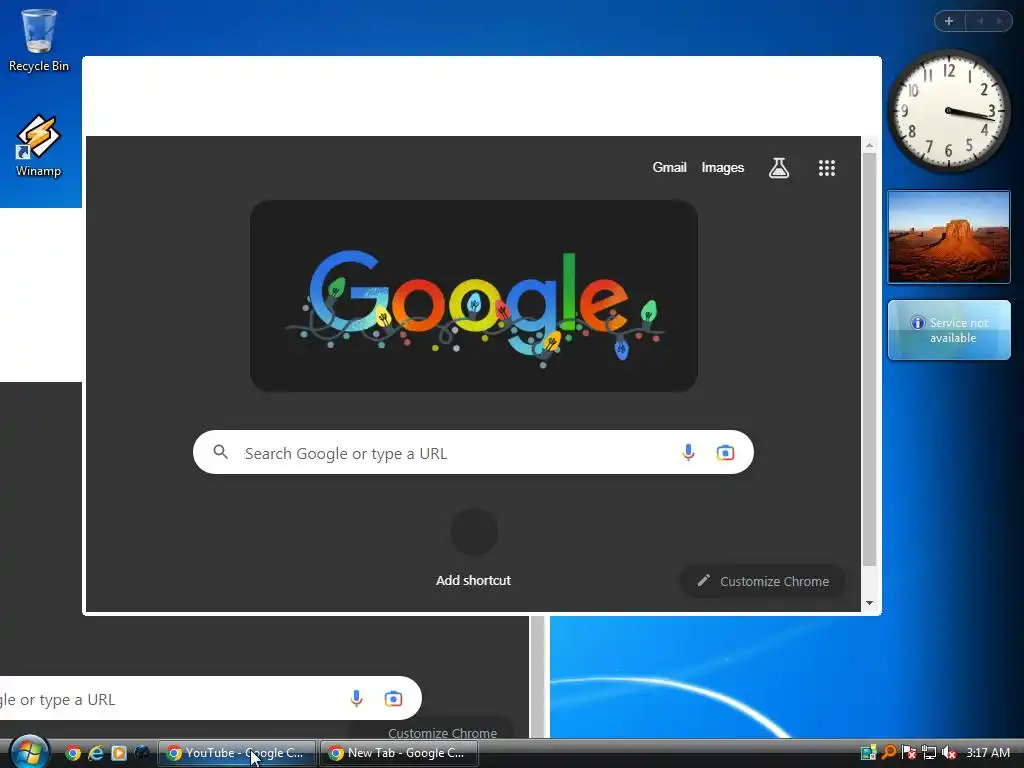
Task: Click the front window vertical scrollbar thumb
Action: 869,359
